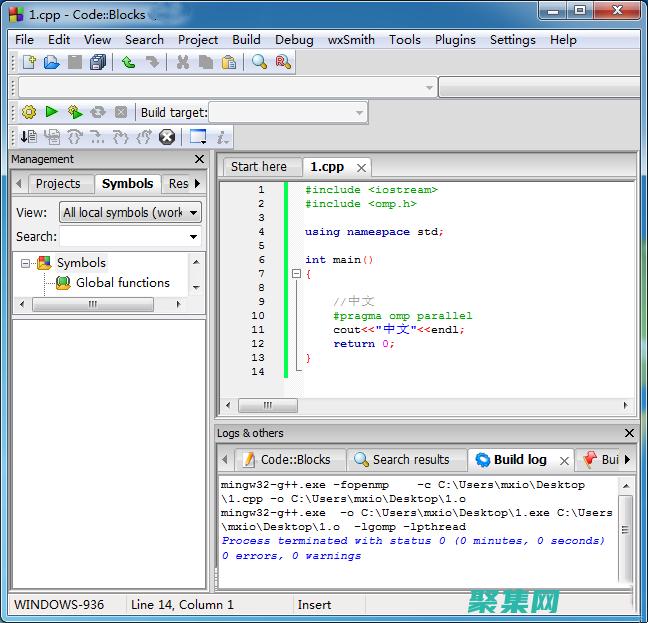Select Global functions in symbols tree
The image size is (648, 623).
122,283
